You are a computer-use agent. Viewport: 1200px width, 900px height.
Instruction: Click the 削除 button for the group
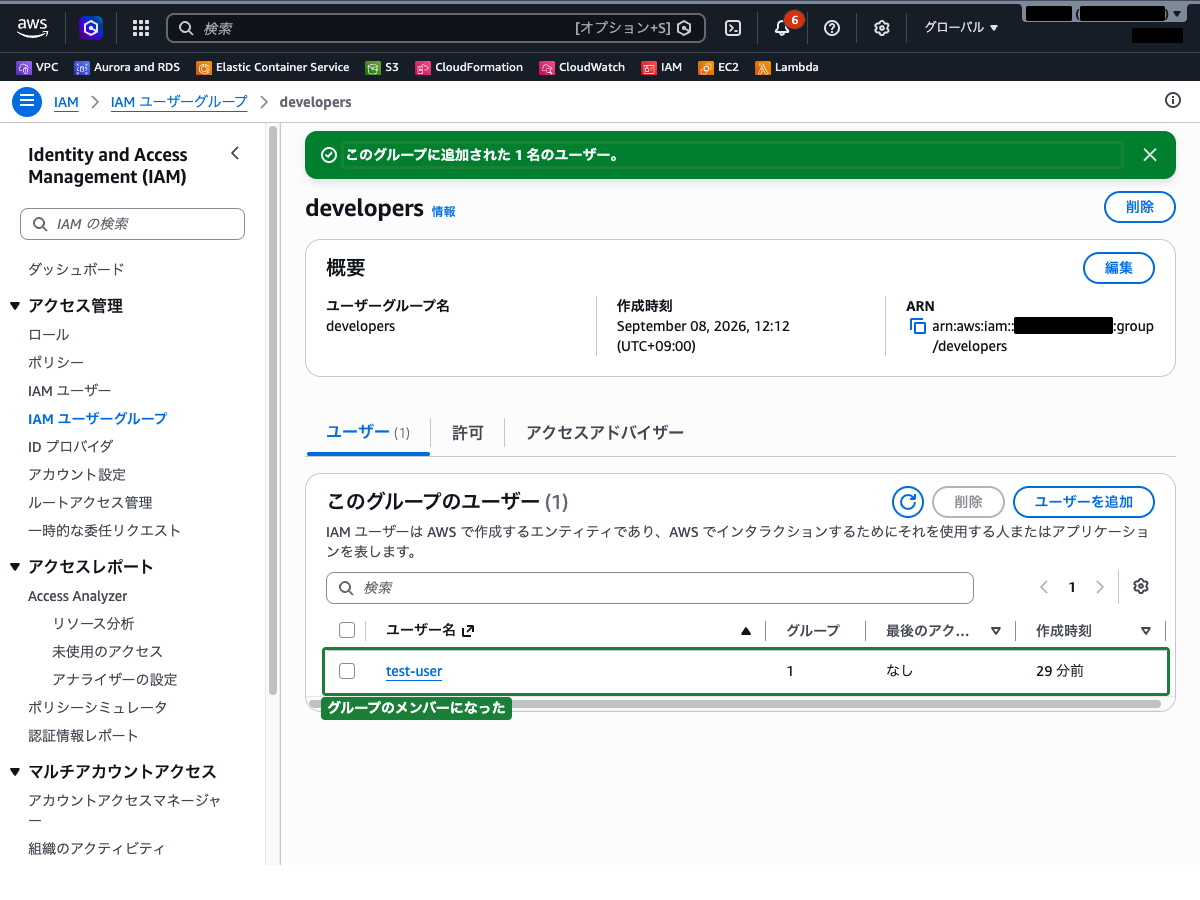[x=1140, y=207]
